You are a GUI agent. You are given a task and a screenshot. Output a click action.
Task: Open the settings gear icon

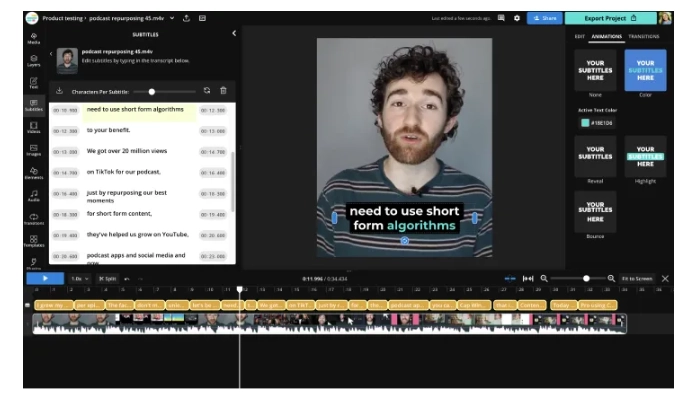(x=516, y=18)
